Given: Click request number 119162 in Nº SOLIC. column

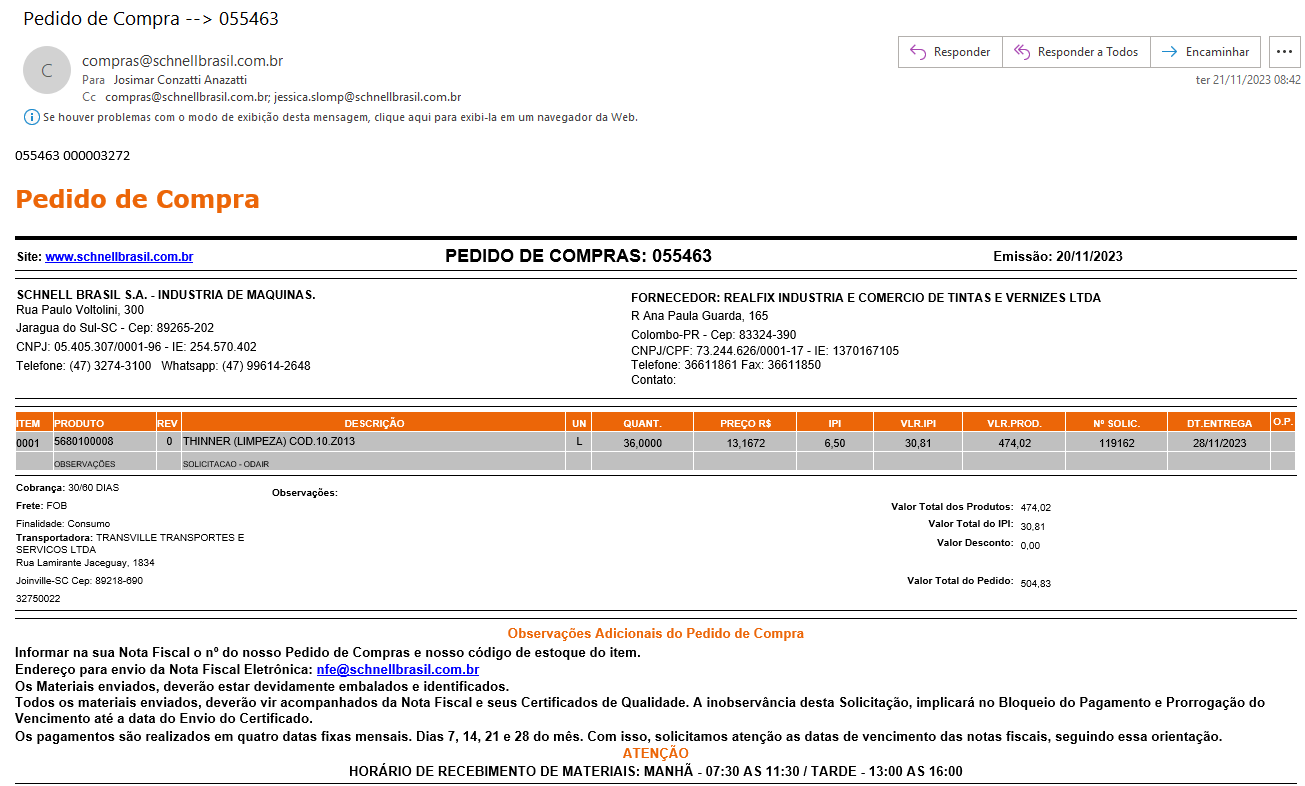Looking at the screenshot, I should click(x=1116, y=443).
